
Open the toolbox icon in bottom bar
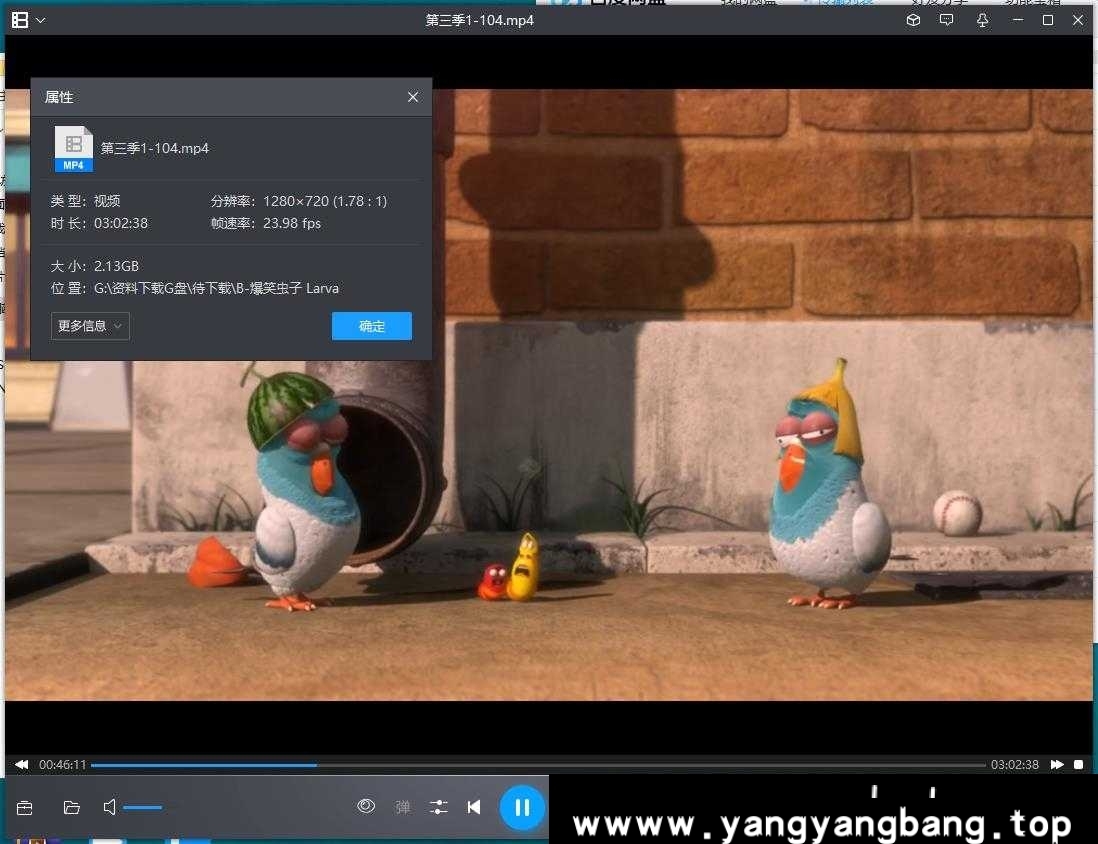[25, 807]
